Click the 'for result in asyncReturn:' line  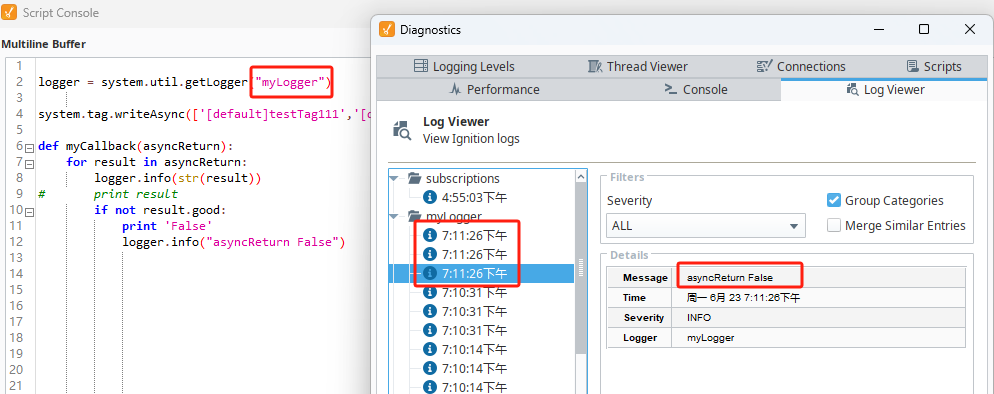[157, 162]
